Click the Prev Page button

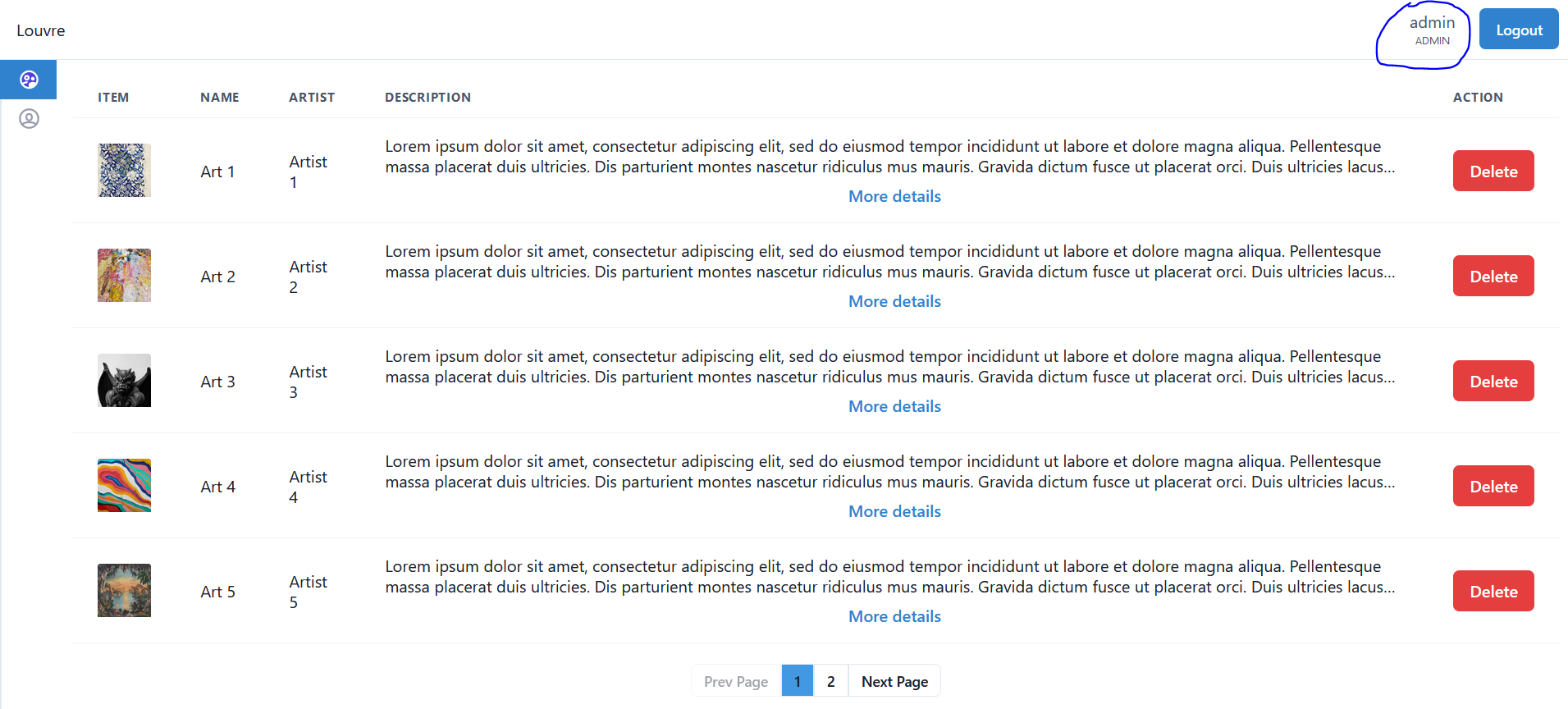(736, 681)
